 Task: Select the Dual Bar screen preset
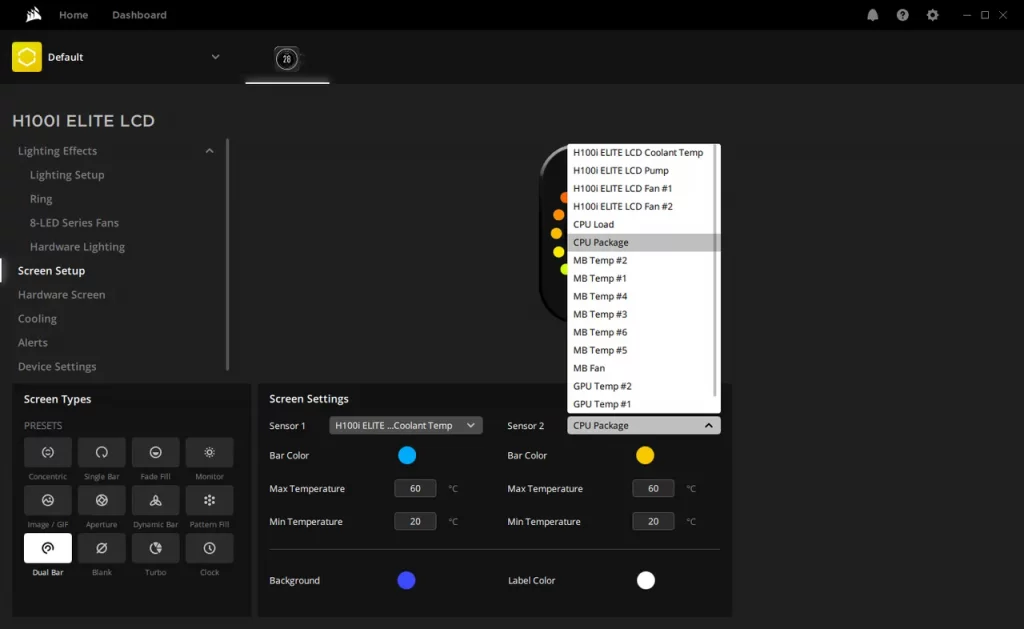(48, 548)
